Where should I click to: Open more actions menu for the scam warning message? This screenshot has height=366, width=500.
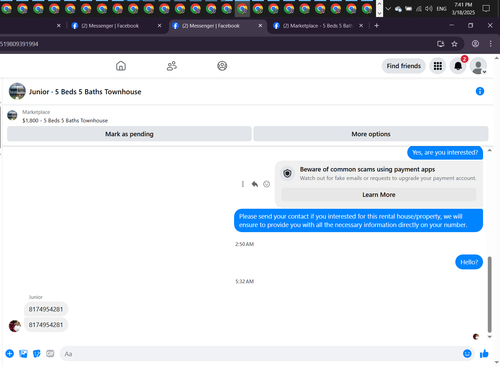tap(243, 184)
